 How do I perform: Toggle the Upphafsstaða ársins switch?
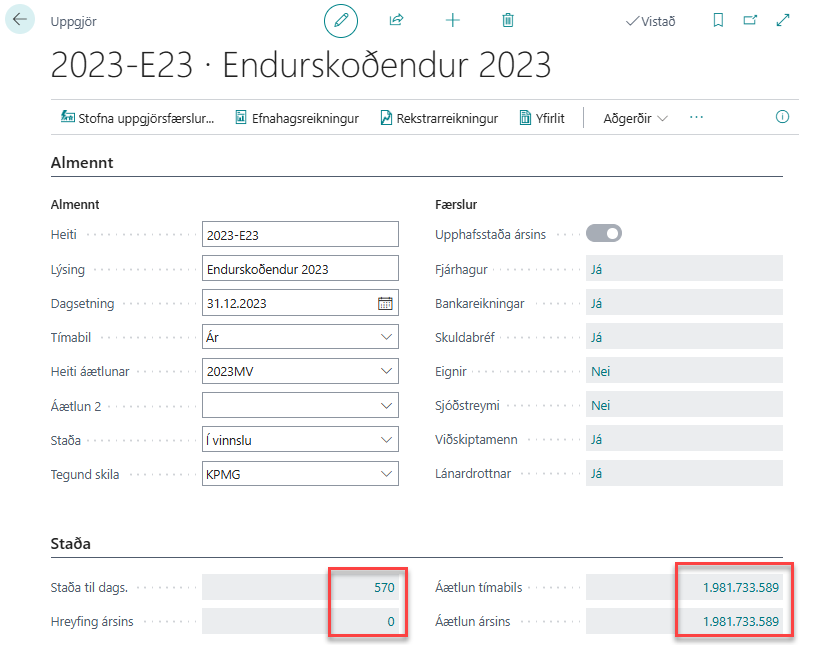[x=604, y=233]
